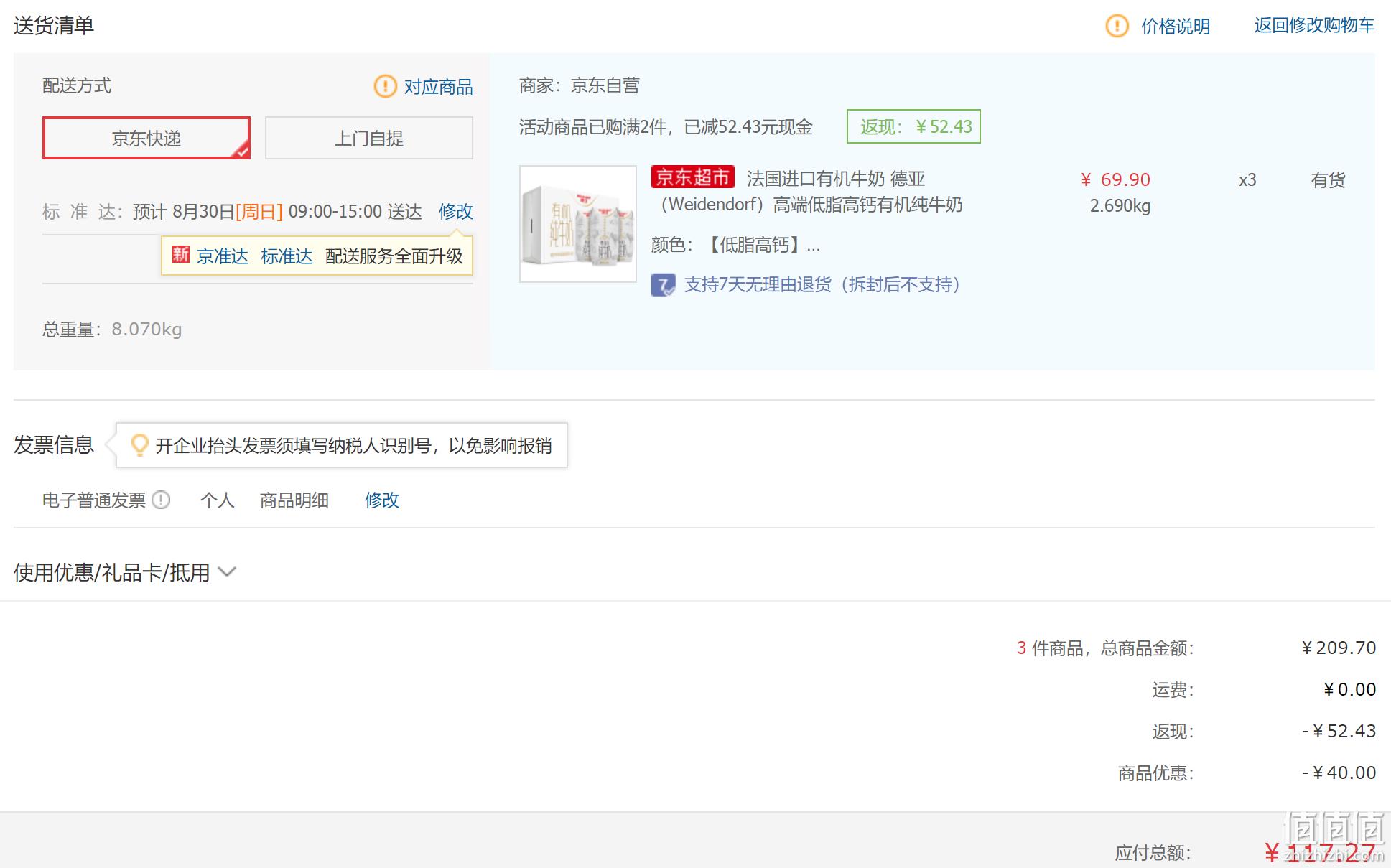Click the 电子普通发票 invoice type text
Image resolution: width=1391 pixels, height=868 pixels.
(94, 500)
